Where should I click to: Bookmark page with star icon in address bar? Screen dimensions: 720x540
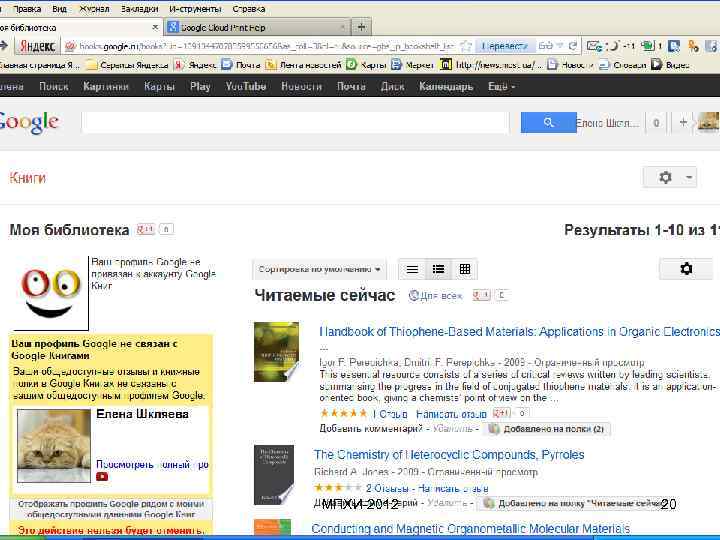466,46
